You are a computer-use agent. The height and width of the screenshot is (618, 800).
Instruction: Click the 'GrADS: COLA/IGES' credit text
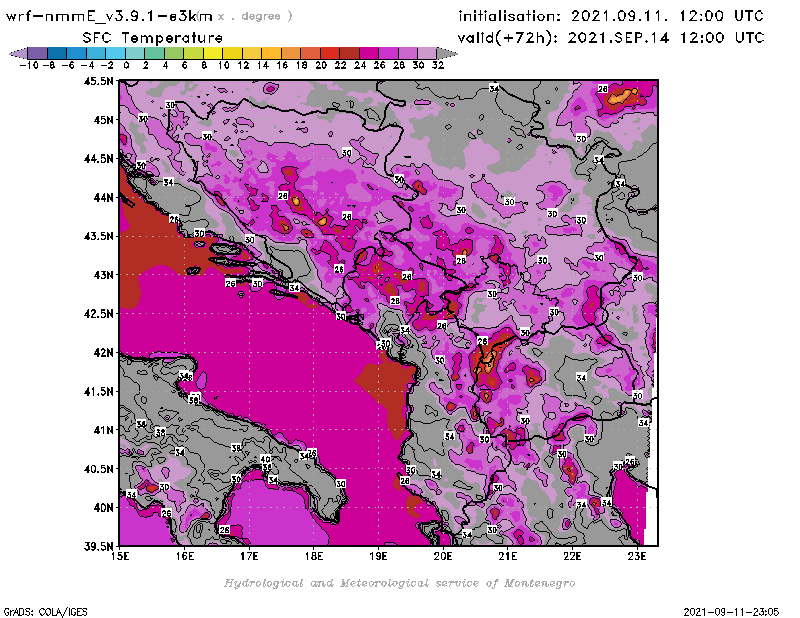(45, 612)
